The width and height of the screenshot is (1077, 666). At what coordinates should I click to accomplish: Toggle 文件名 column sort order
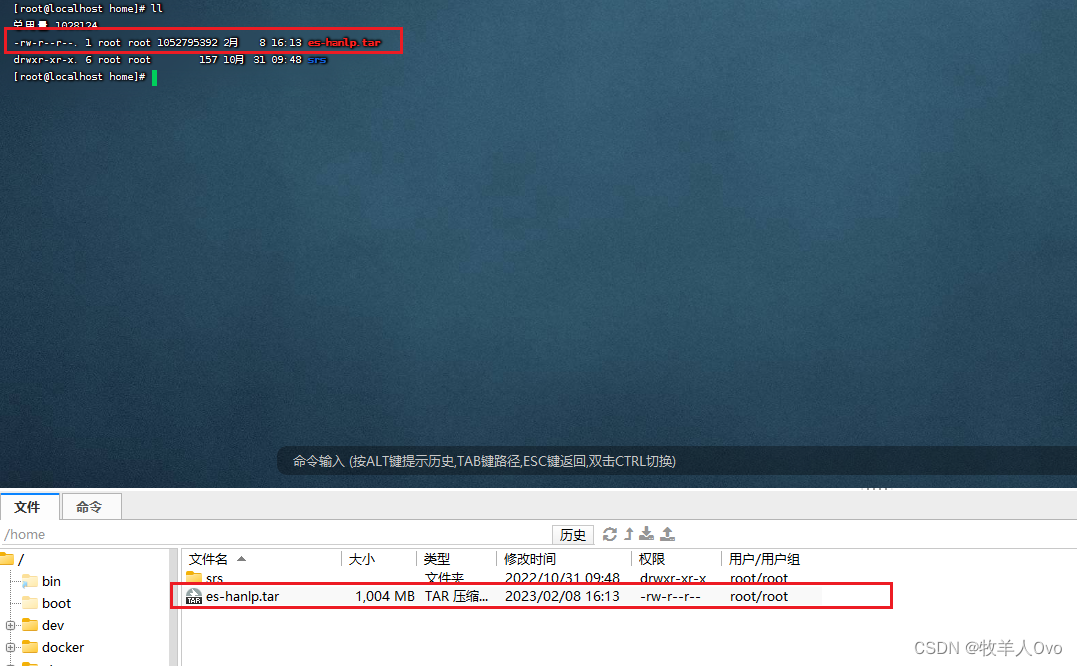pos(208,558)
